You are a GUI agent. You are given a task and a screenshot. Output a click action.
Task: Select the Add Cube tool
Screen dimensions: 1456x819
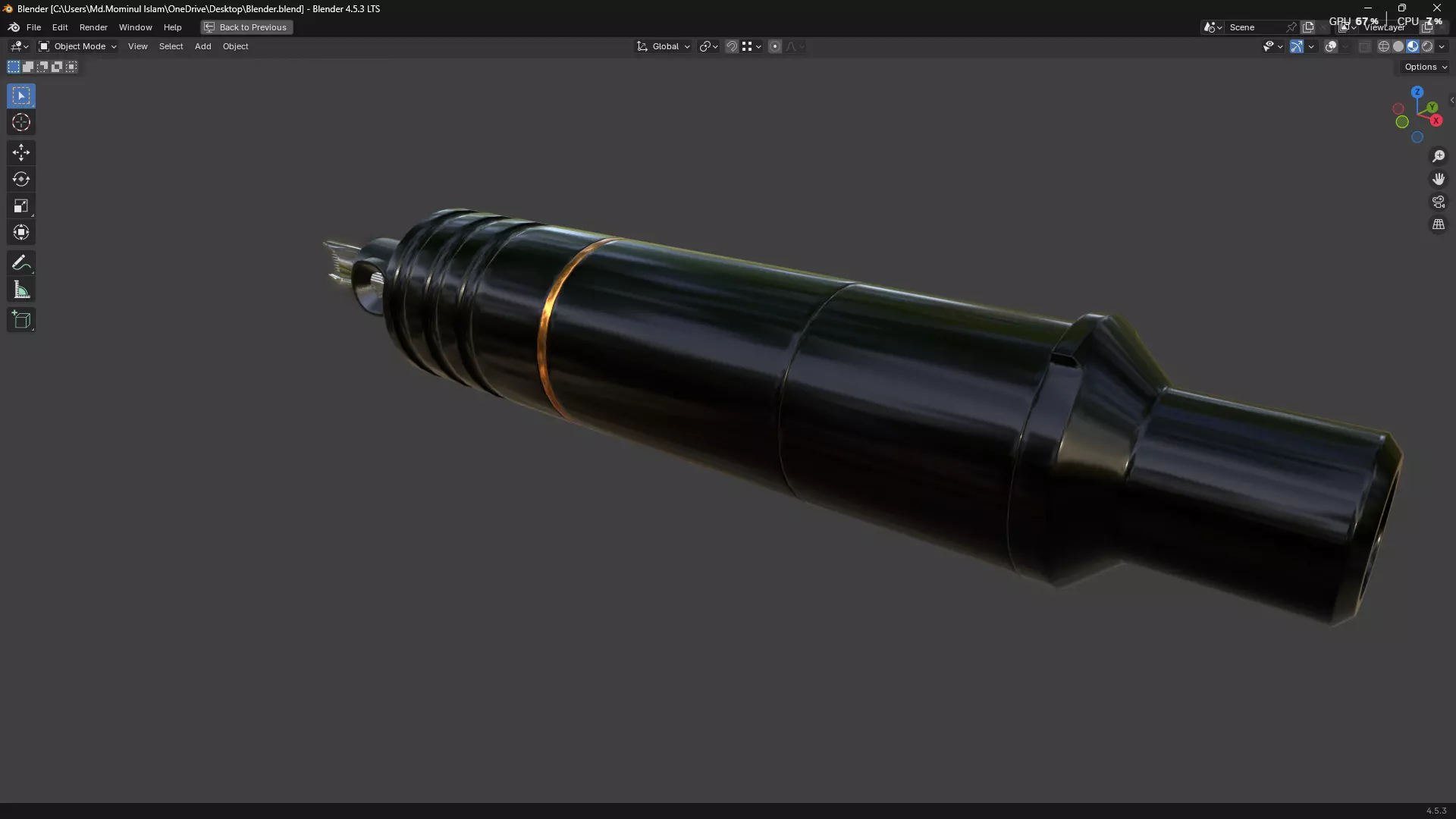click(21, 319)
